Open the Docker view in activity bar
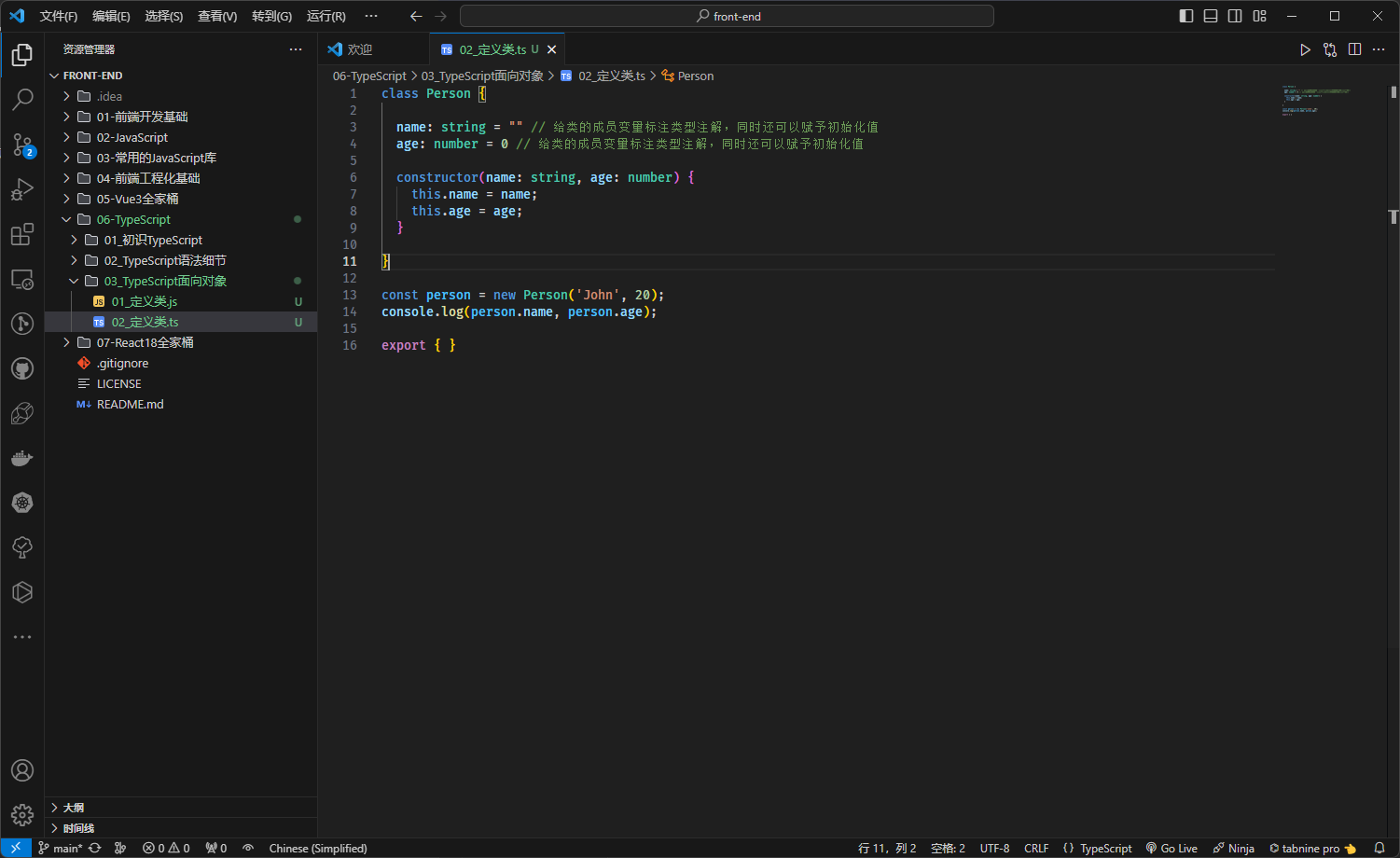Viewport: 1400px width, 858px height. pyautogui.click(x=22, y=458)
